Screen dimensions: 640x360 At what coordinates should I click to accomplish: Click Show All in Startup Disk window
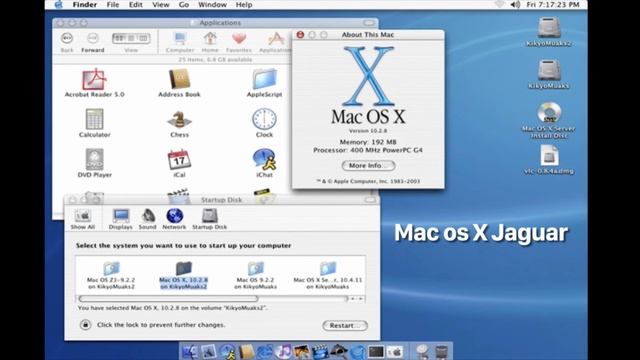coord(82,219)
